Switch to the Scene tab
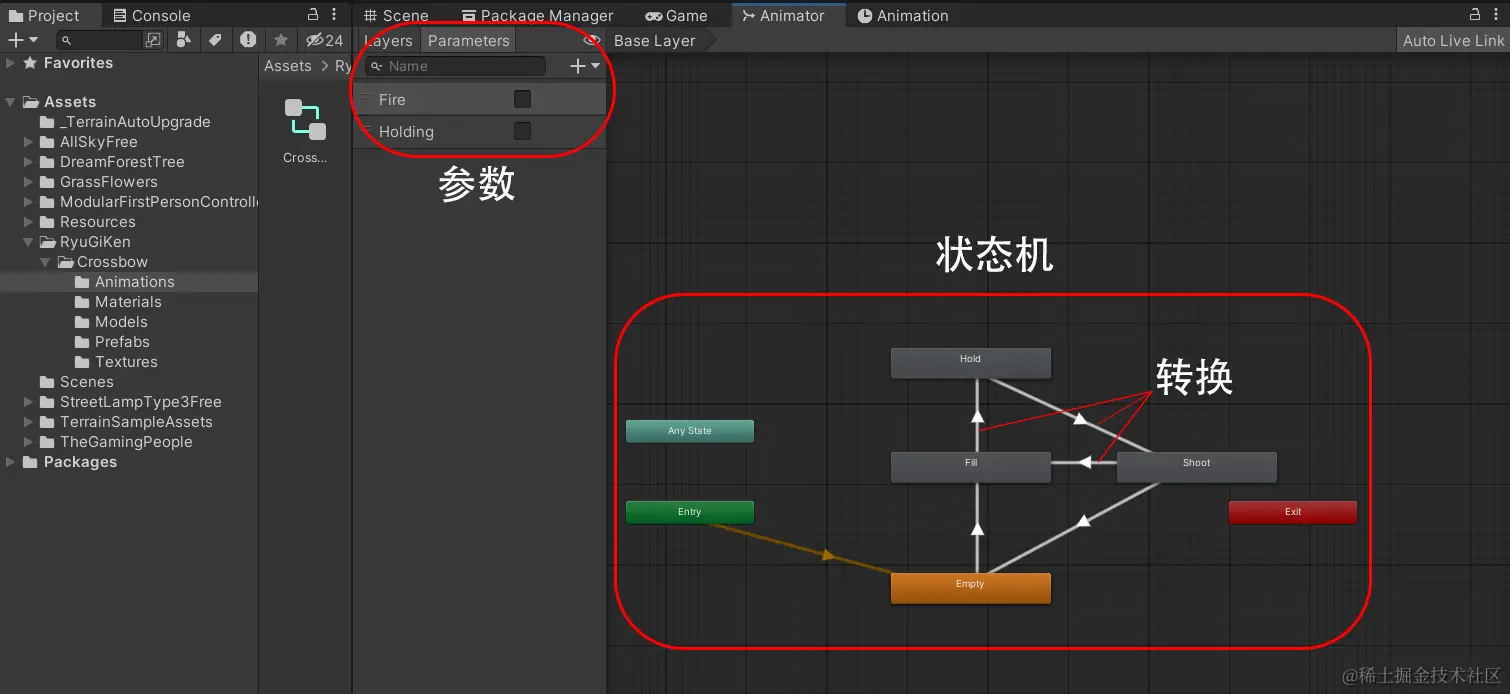The width and height of the screenshot is (1510, 694). coord(396,15)
